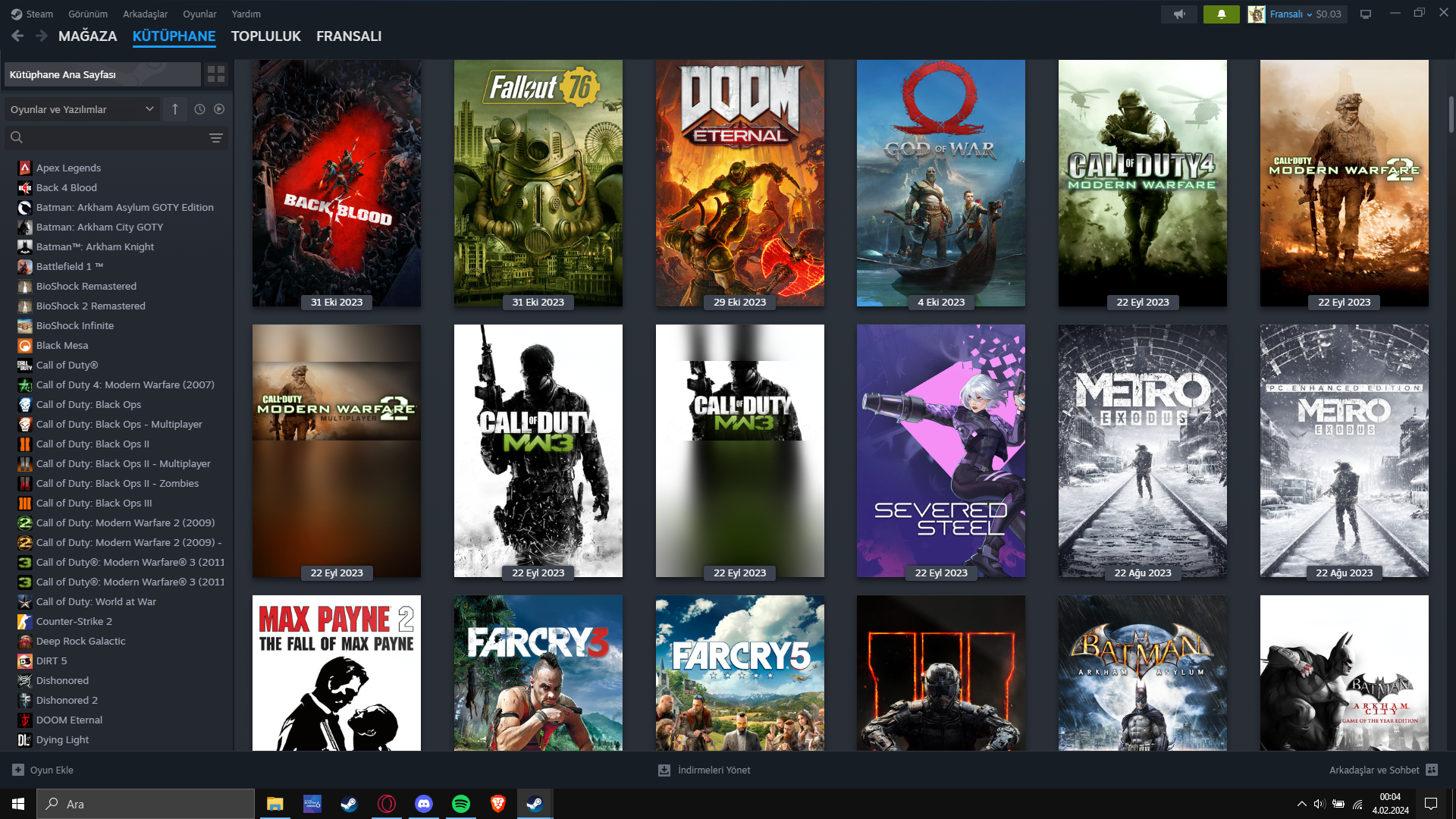
Task: Open the Arkadaşlar menu
Action: tap(145, 14)
